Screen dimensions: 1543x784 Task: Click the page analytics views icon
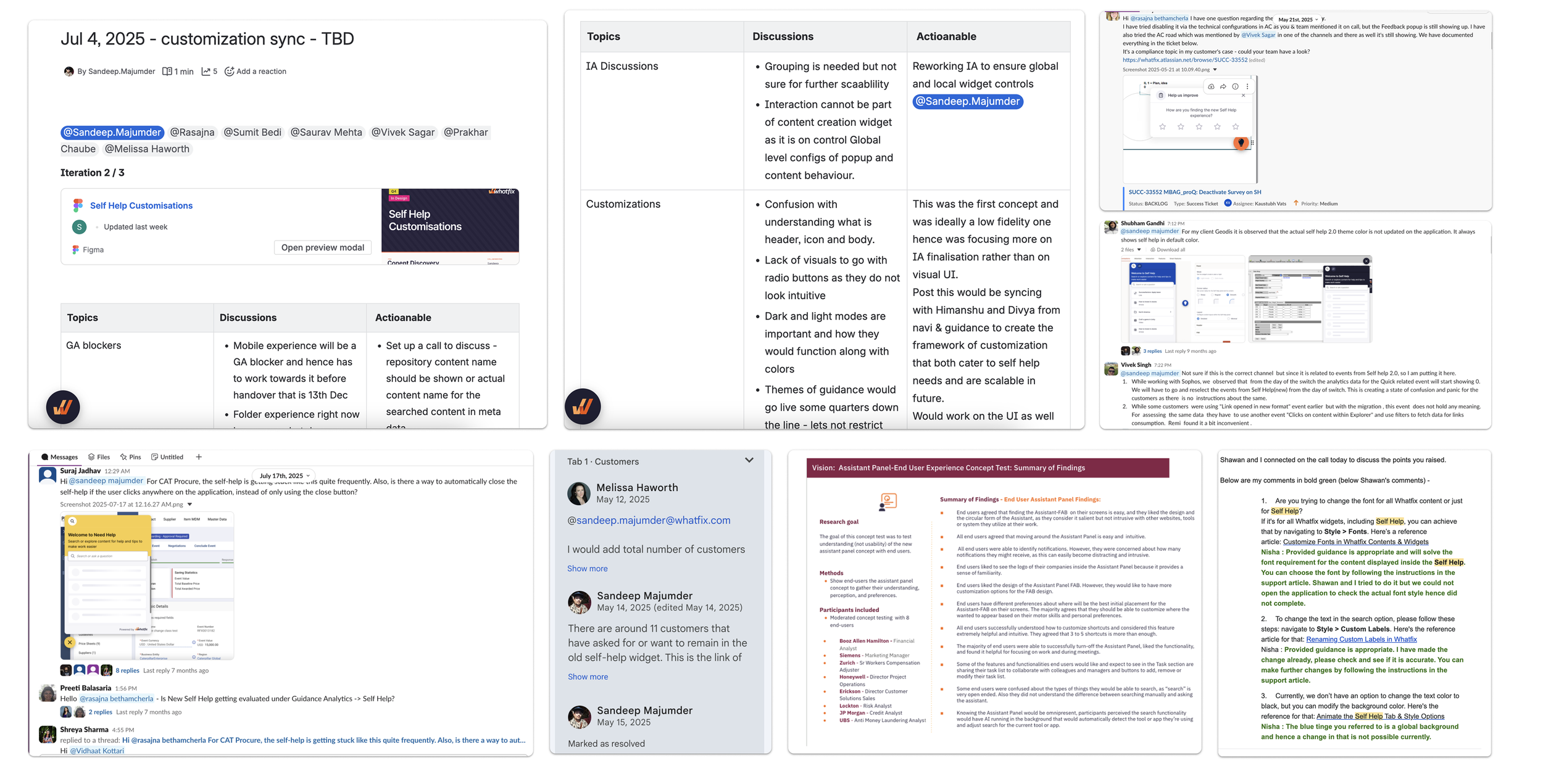[206, 72]
